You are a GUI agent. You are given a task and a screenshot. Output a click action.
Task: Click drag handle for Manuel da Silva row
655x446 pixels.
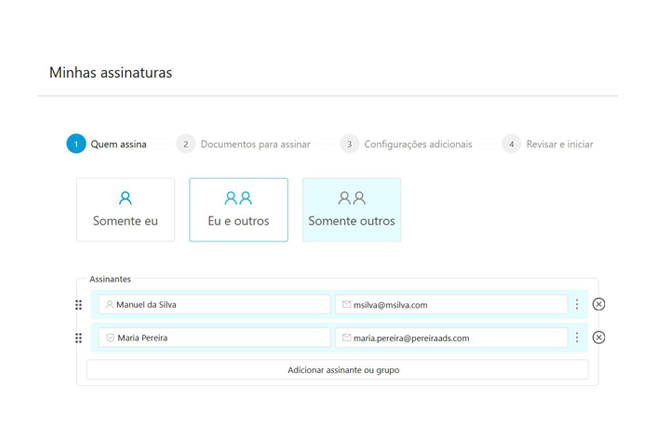79,305
